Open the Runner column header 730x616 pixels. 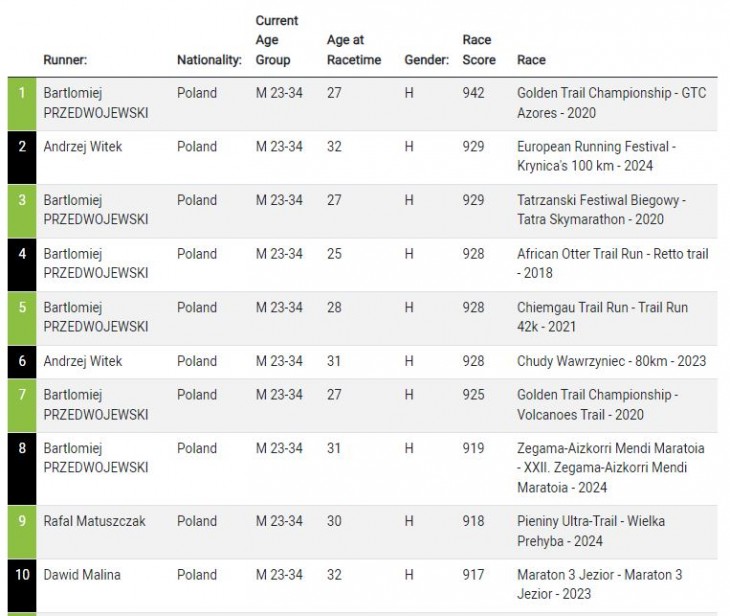pos(65,60)
